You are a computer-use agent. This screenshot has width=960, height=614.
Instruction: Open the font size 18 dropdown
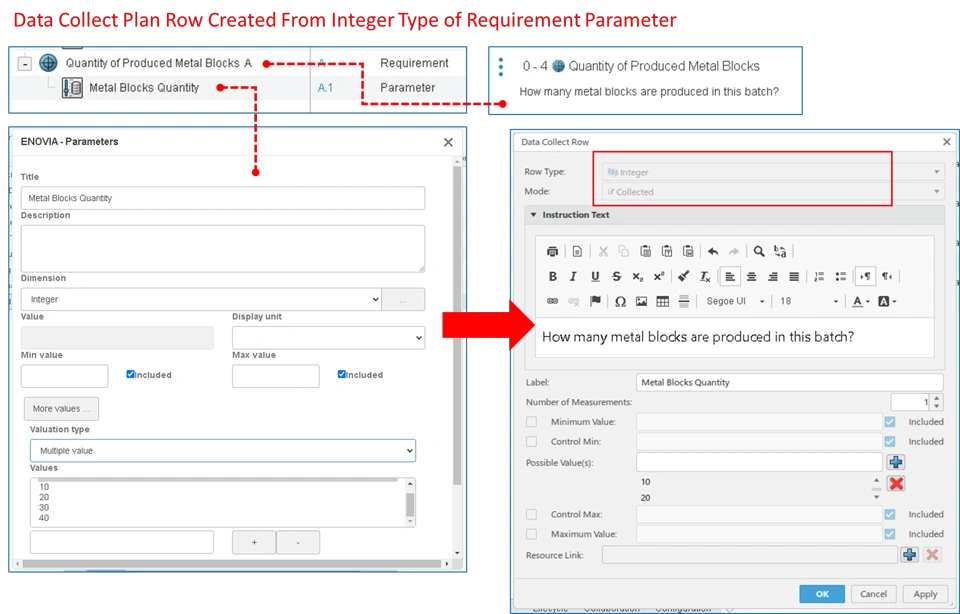coord(809,301)
